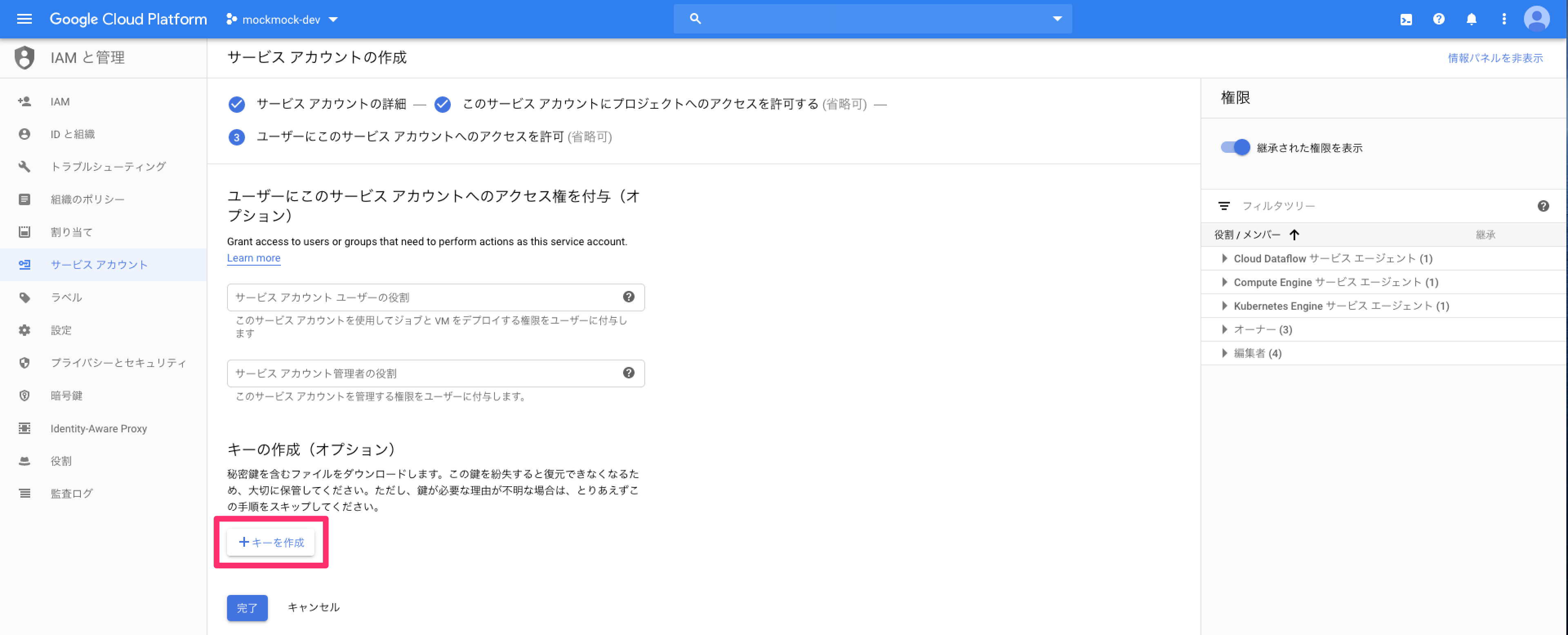Open the filter tree help icon
Image resolution: width=1568 pixels, height=635 pixels.
pyautogui.click(x=1543, y=206)
